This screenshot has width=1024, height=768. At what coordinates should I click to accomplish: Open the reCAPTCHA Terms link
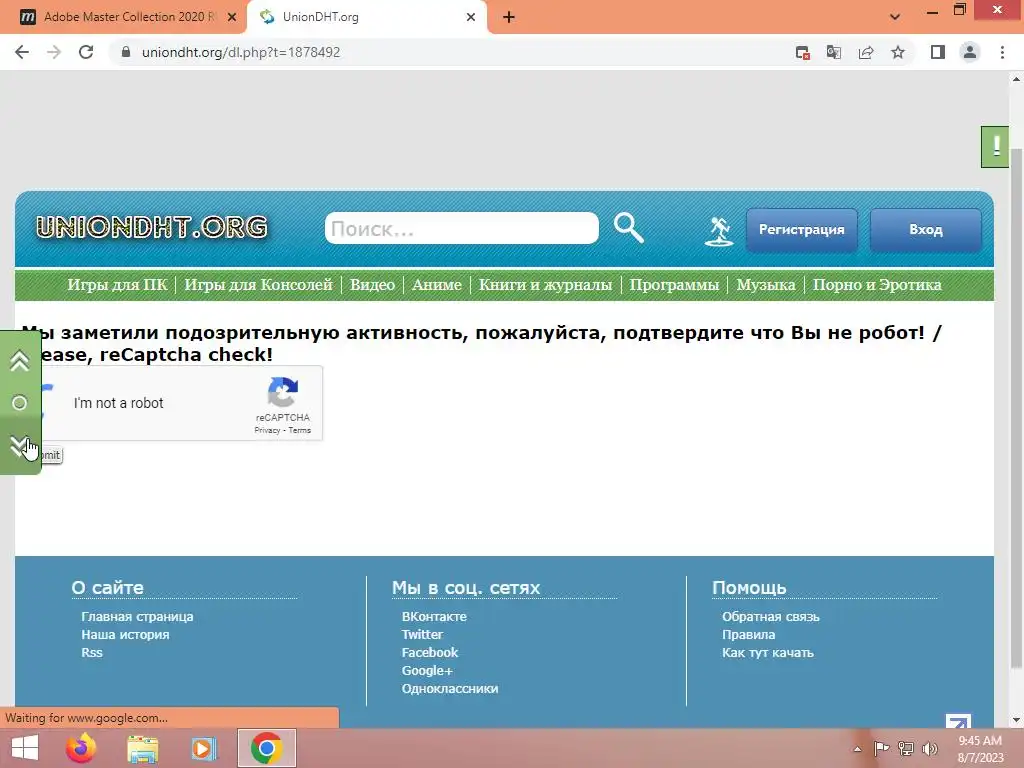click(x=300, y=430)
